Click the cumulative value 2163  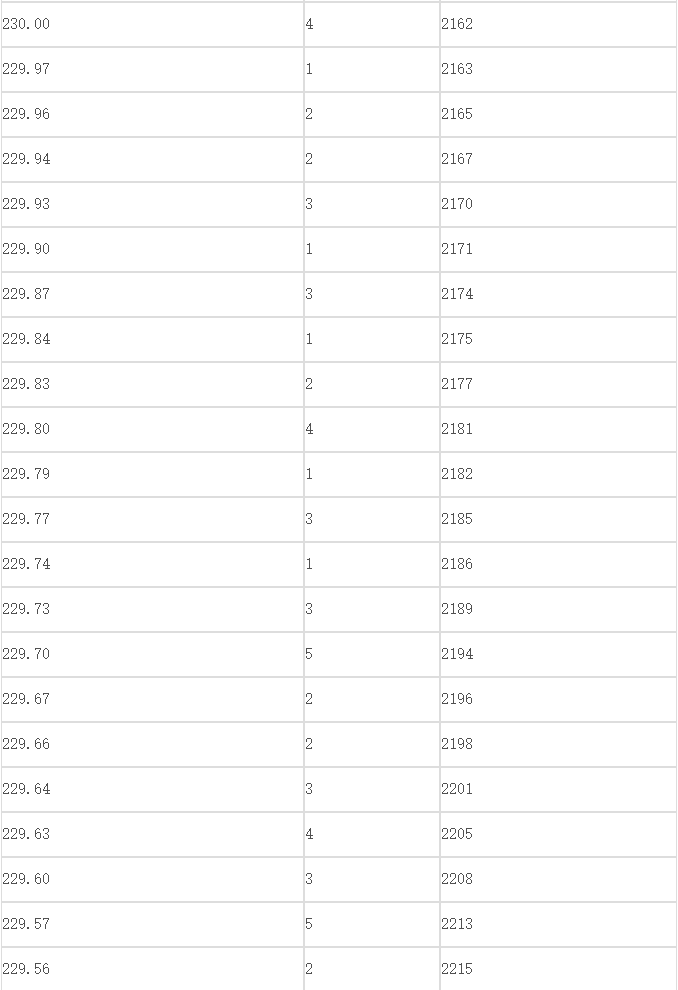coord(558,69)
